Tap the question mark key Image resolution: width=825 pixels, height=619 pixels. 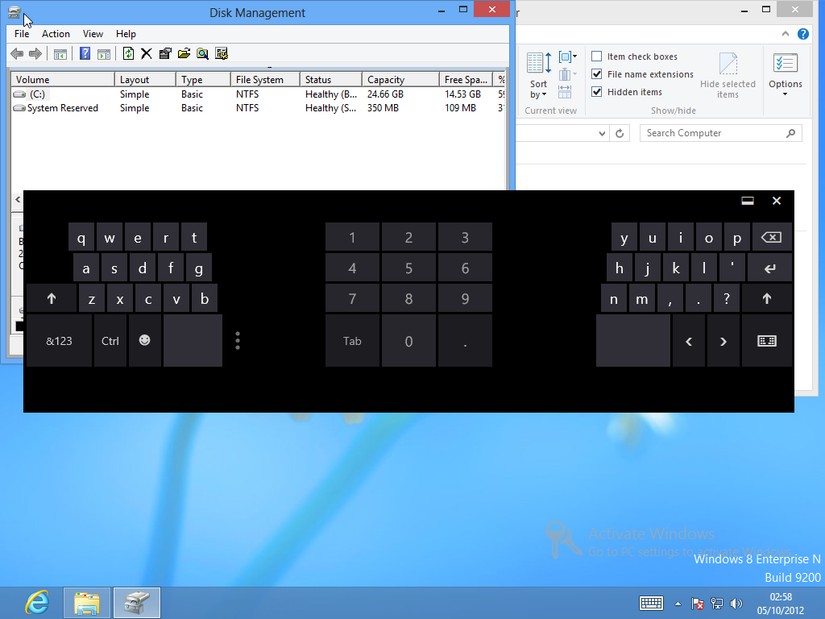coord(727,299)
